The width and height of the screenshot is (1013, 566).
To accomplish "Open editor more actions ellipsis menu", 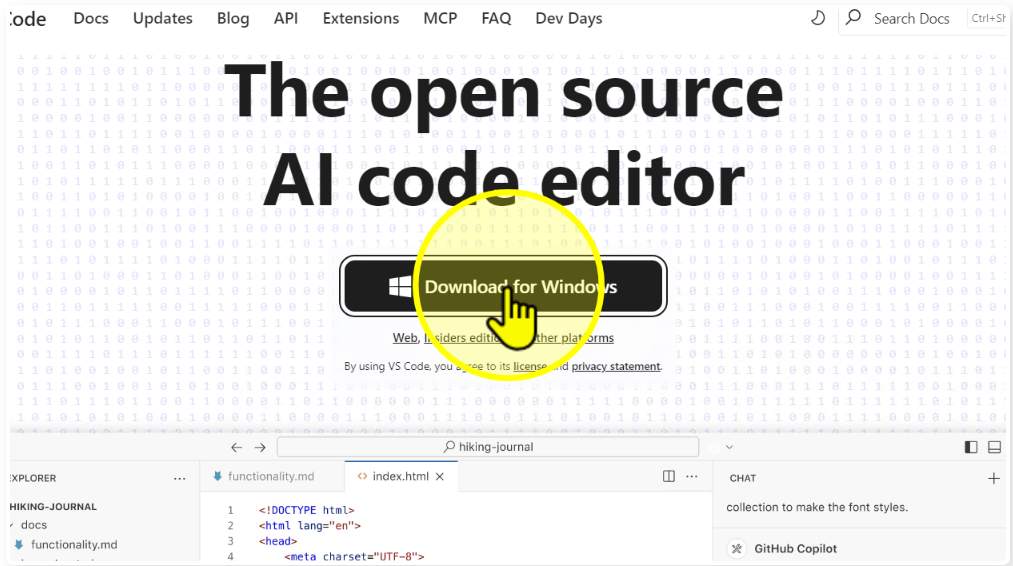I will [693, 477].
